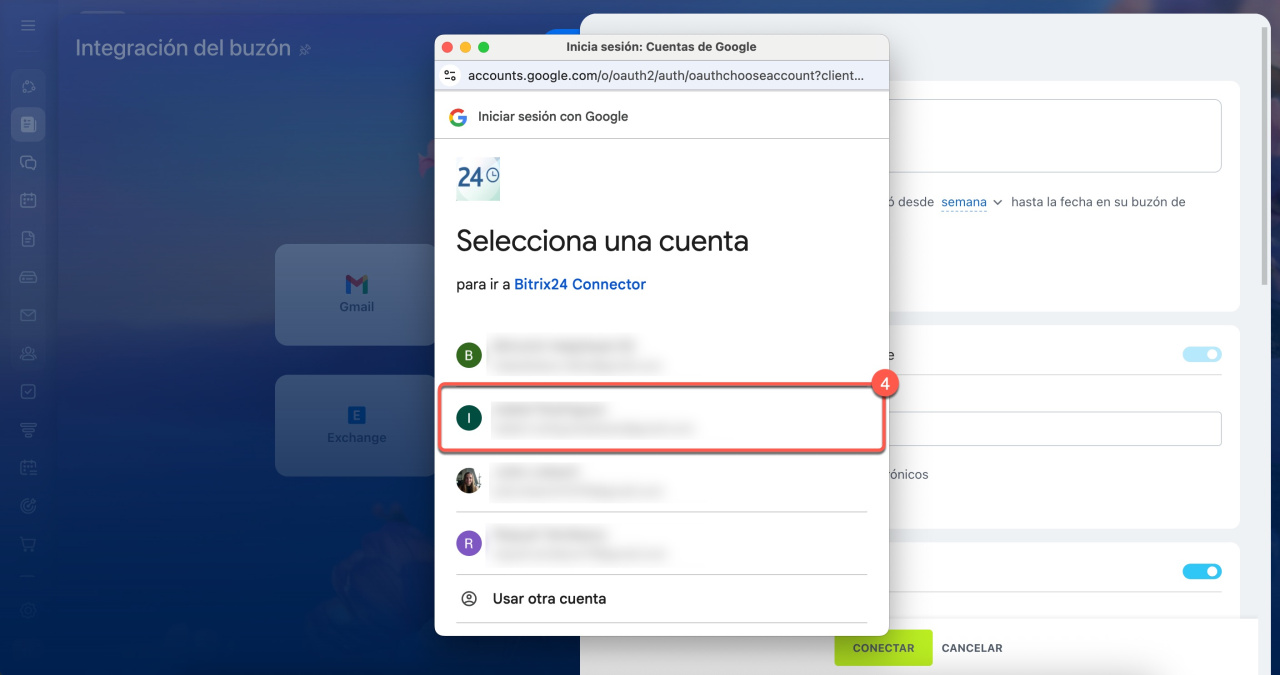This screenshot has width=1280, height=675.
Task: Click the site info icon in the popup address bar
Action: coord(450,75)
